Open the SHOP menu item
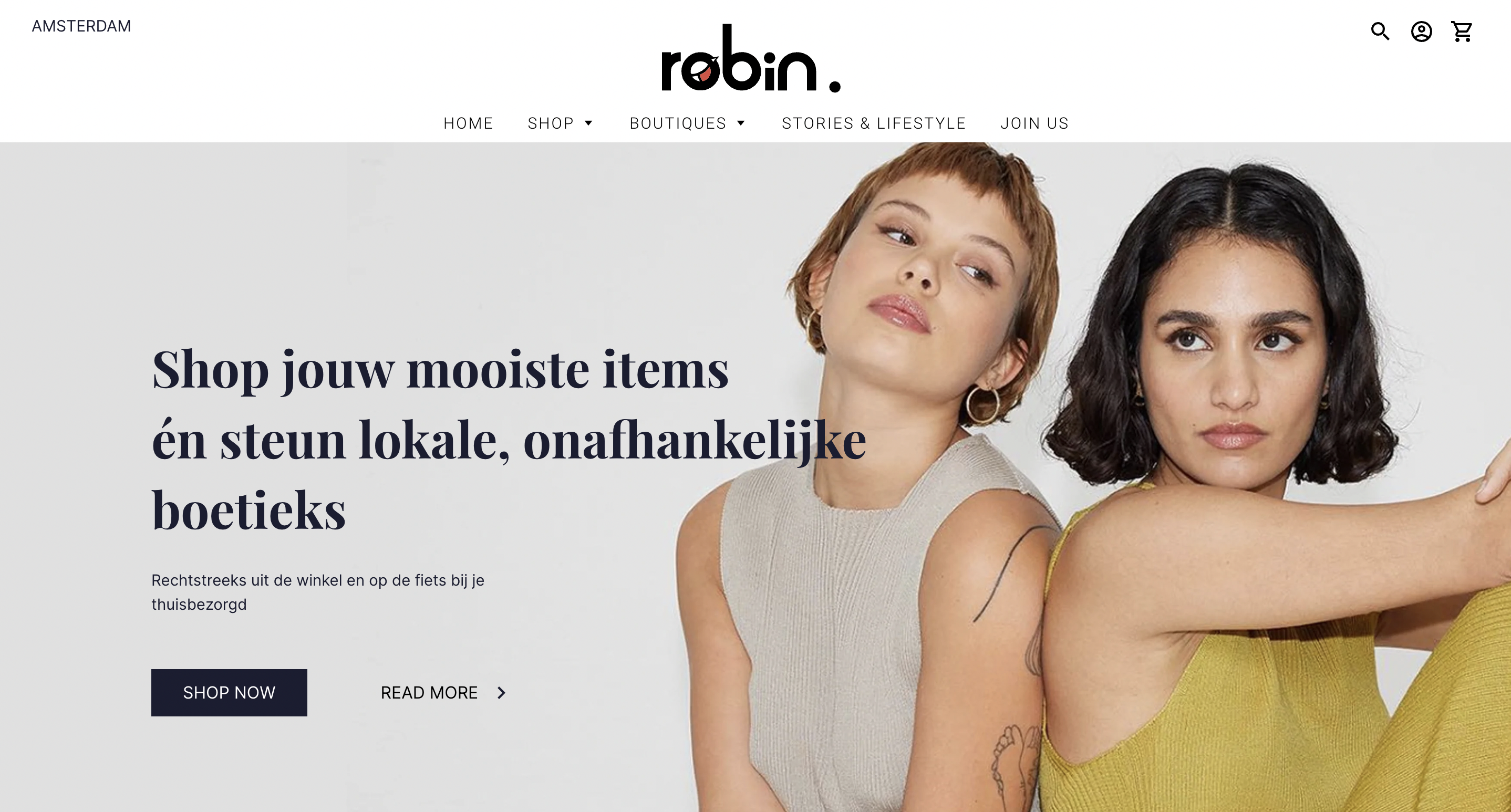Screen dimensions: 1511x812 pos(551,123)
